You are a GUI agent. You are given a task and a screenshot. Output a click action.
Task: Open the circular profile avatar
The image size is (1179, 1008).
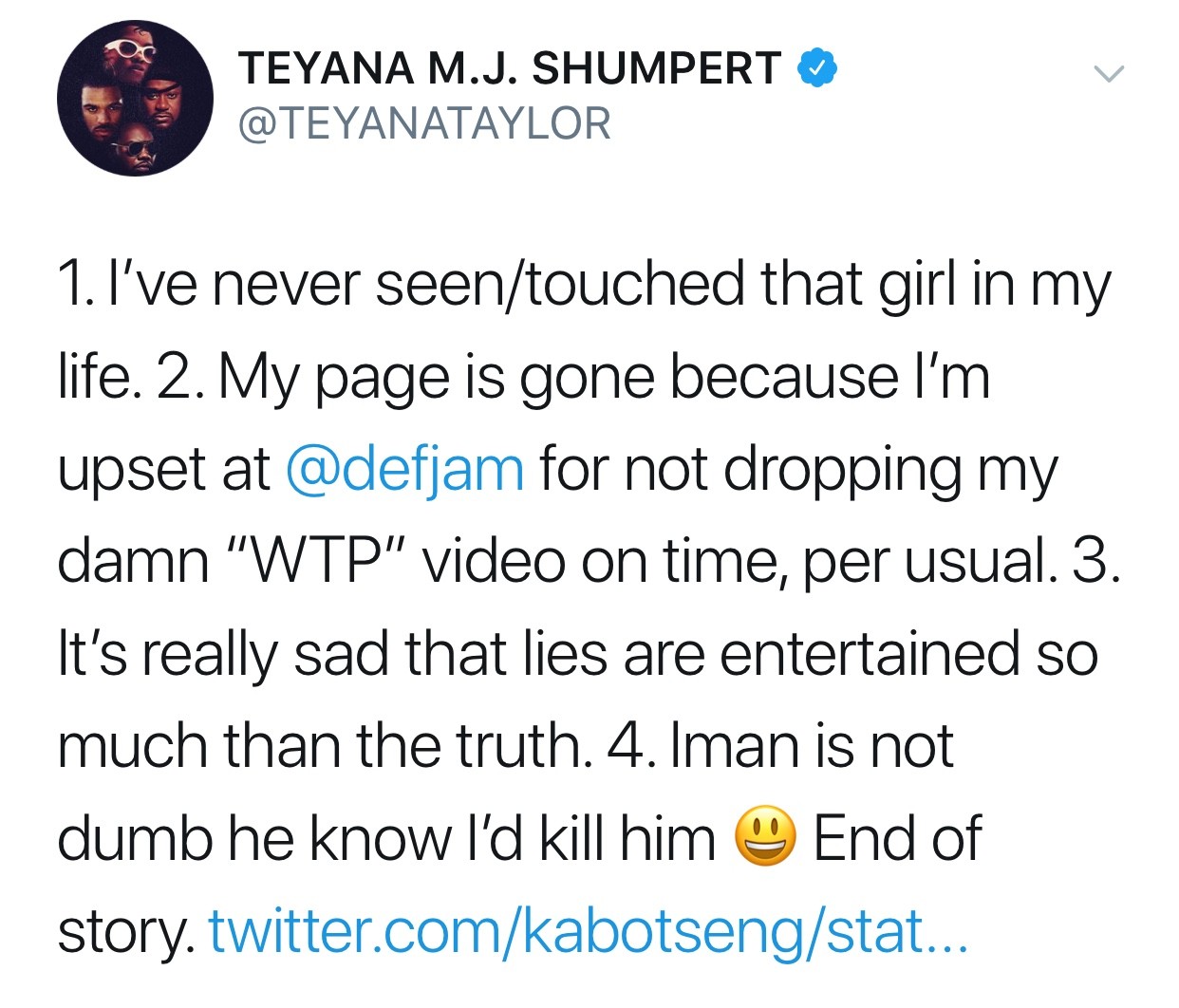(135, 97)
